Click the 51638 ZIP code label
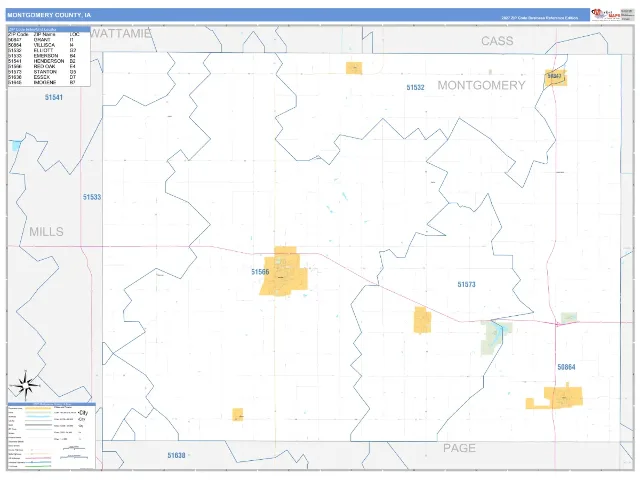 [x=176, y=455]
